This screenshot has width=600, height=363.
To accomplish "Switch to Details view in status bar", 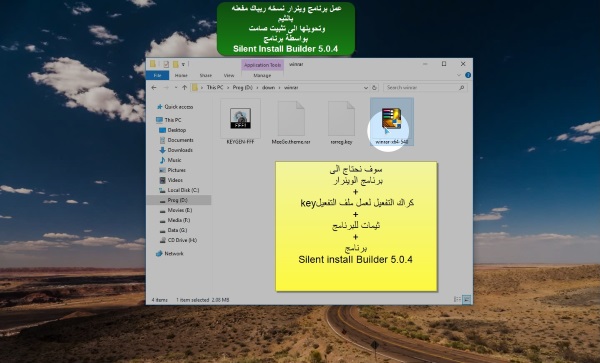I will coord(457,300).
